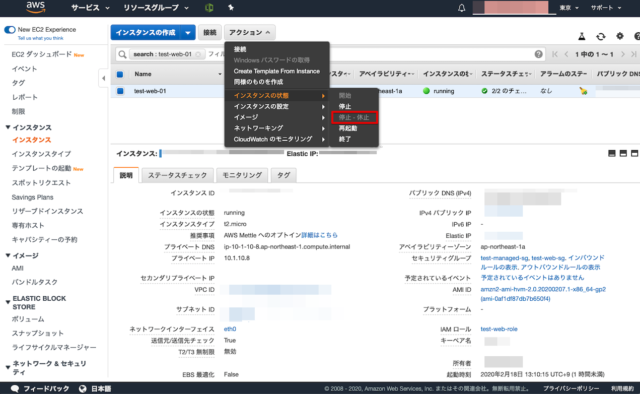Viewport: 640px width, 394px height.
Task: Go to next page of results
Action: (622, 54)
